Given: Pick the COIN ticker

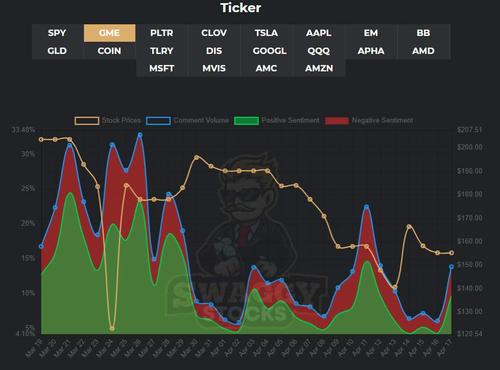Looking at the screenshot, I should pos(109,51).
